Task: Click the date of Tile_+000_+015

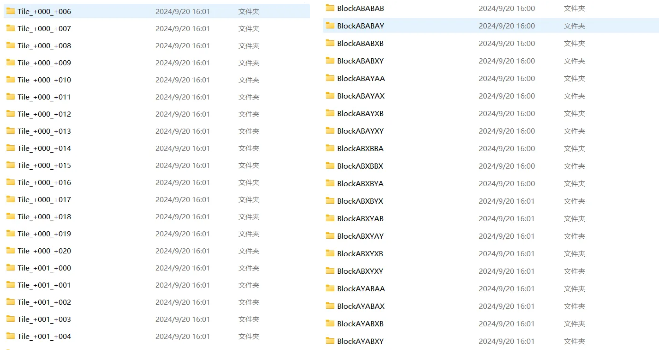Action: tap(182, 166)
